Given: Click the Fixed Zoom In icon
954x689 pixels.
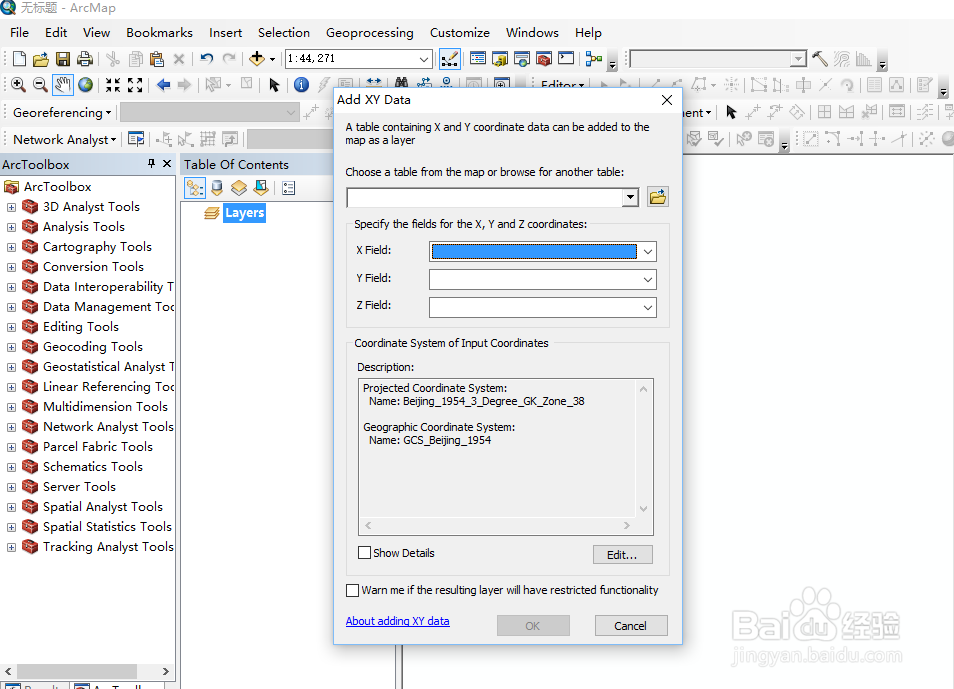Looking at the screenshot, I should (113, 85).
